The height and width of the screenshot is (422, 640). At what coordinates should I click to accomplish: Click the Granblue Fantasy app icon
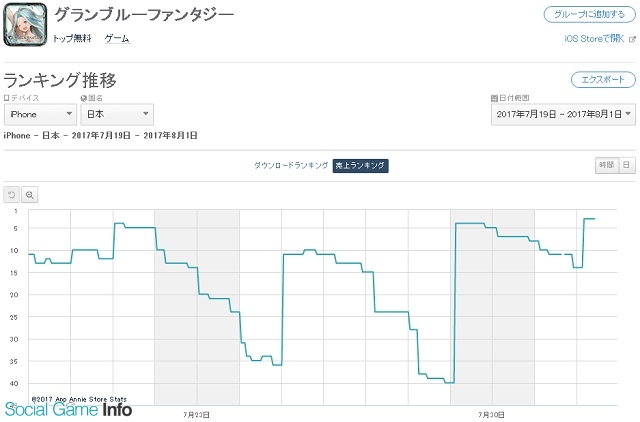click(25, 24)
